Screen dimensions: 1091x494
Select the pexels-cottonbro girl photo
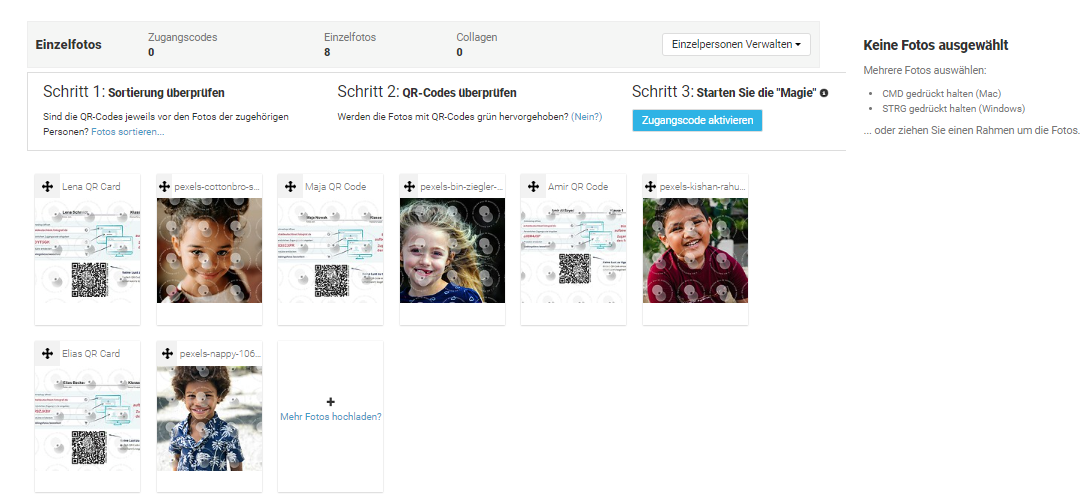[209, 250]
